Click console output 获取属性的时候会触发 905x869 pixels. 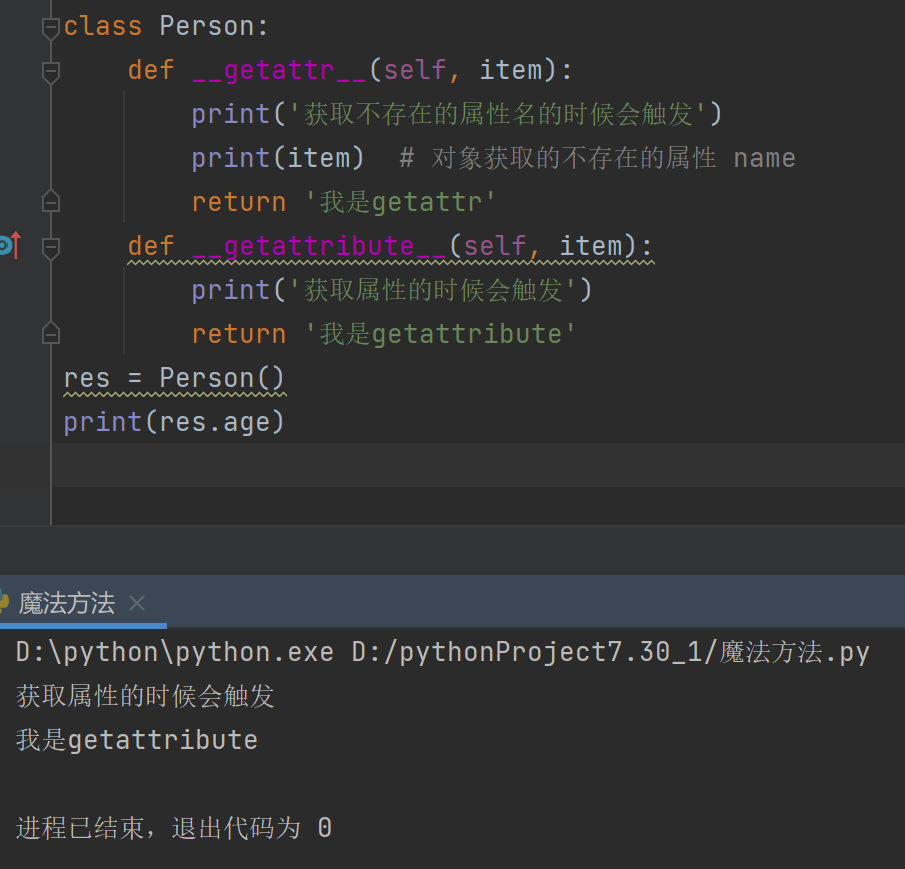tap(145, 696)
